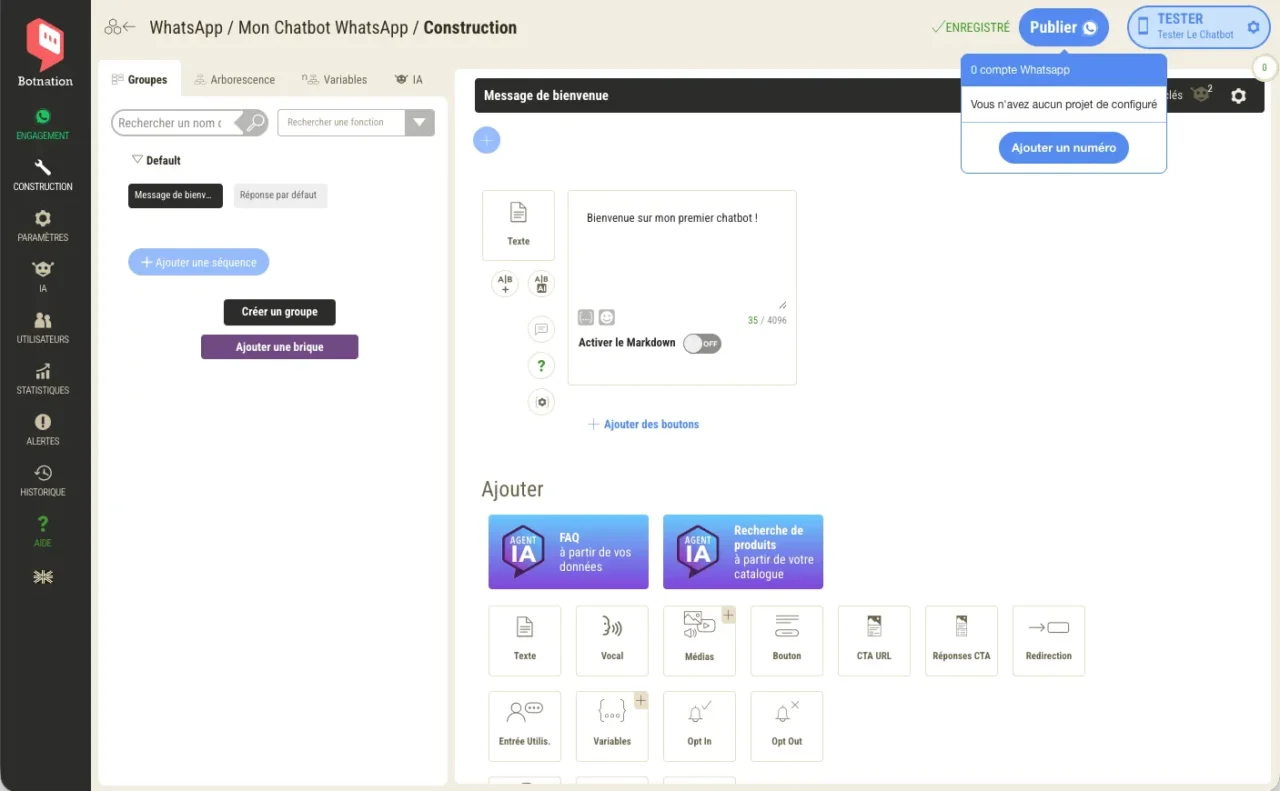Add an Agent IA FAQ block

(x=568, y=552)
